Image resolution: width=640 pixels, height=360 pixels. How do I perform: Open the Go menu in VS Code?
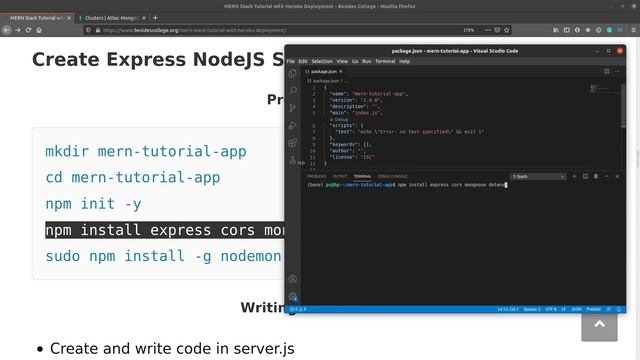(x=355, y=61)
